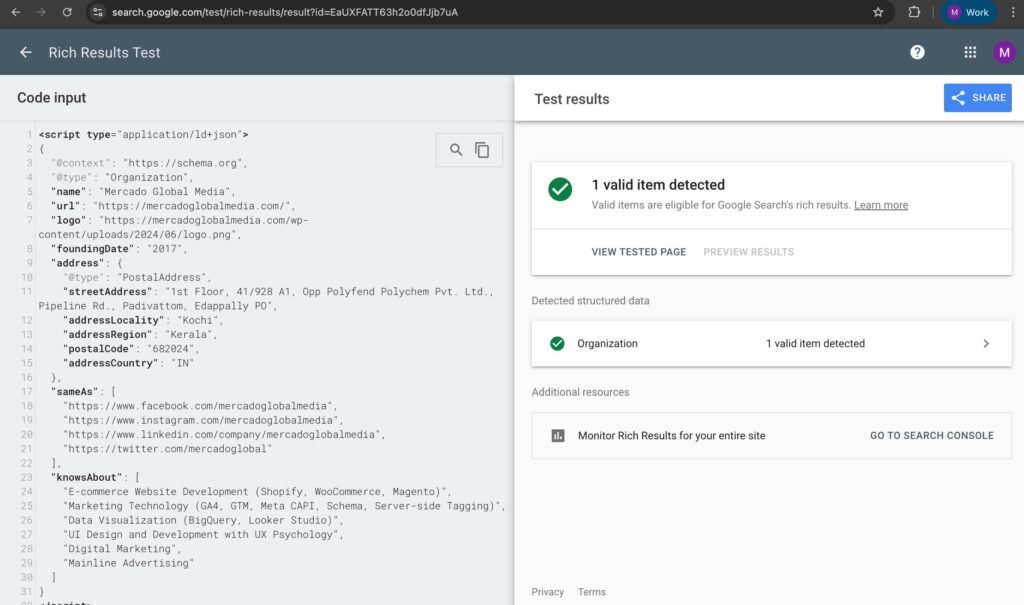This screenshot has height=605, width=1024.
Task: Open Chrome three-dot menu
Action: click(x=1013, y=12)
